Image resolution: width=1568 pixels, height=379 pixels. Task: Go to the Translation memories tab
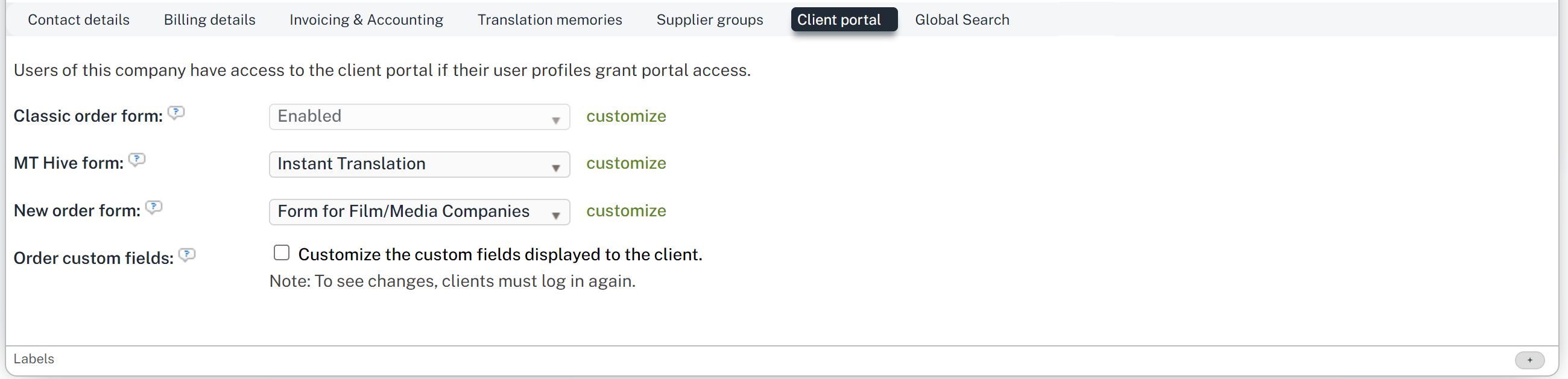[x=549, y=19]
